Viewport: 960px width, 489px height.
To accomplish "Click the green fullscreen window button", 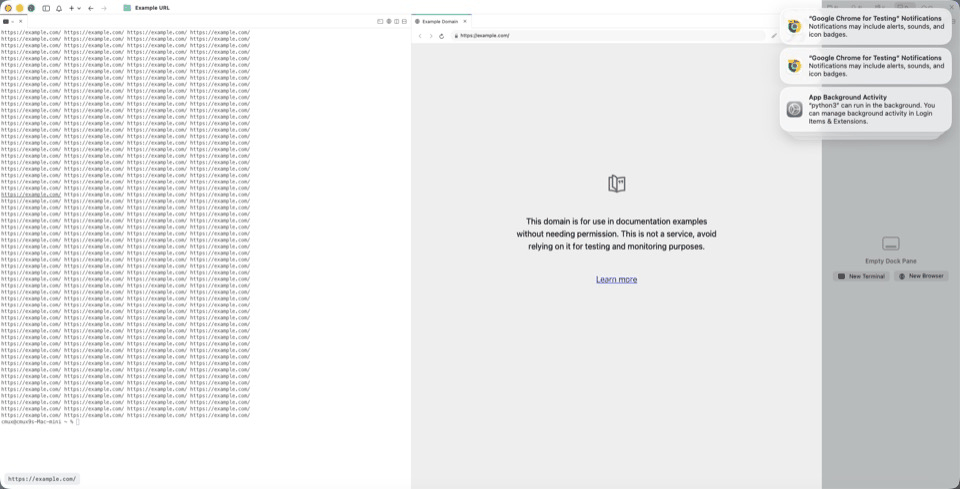I will point(31,8).
